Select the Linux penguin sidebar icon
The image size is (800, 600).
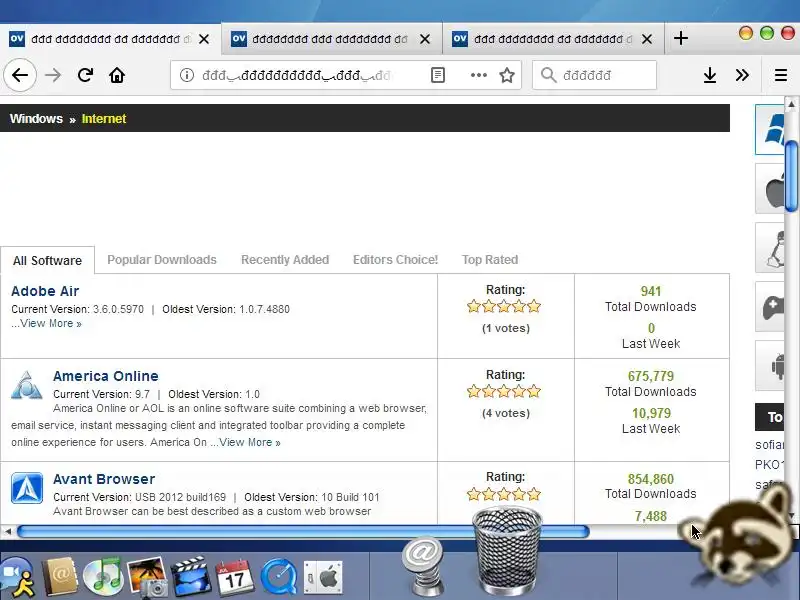click(770, 248)
